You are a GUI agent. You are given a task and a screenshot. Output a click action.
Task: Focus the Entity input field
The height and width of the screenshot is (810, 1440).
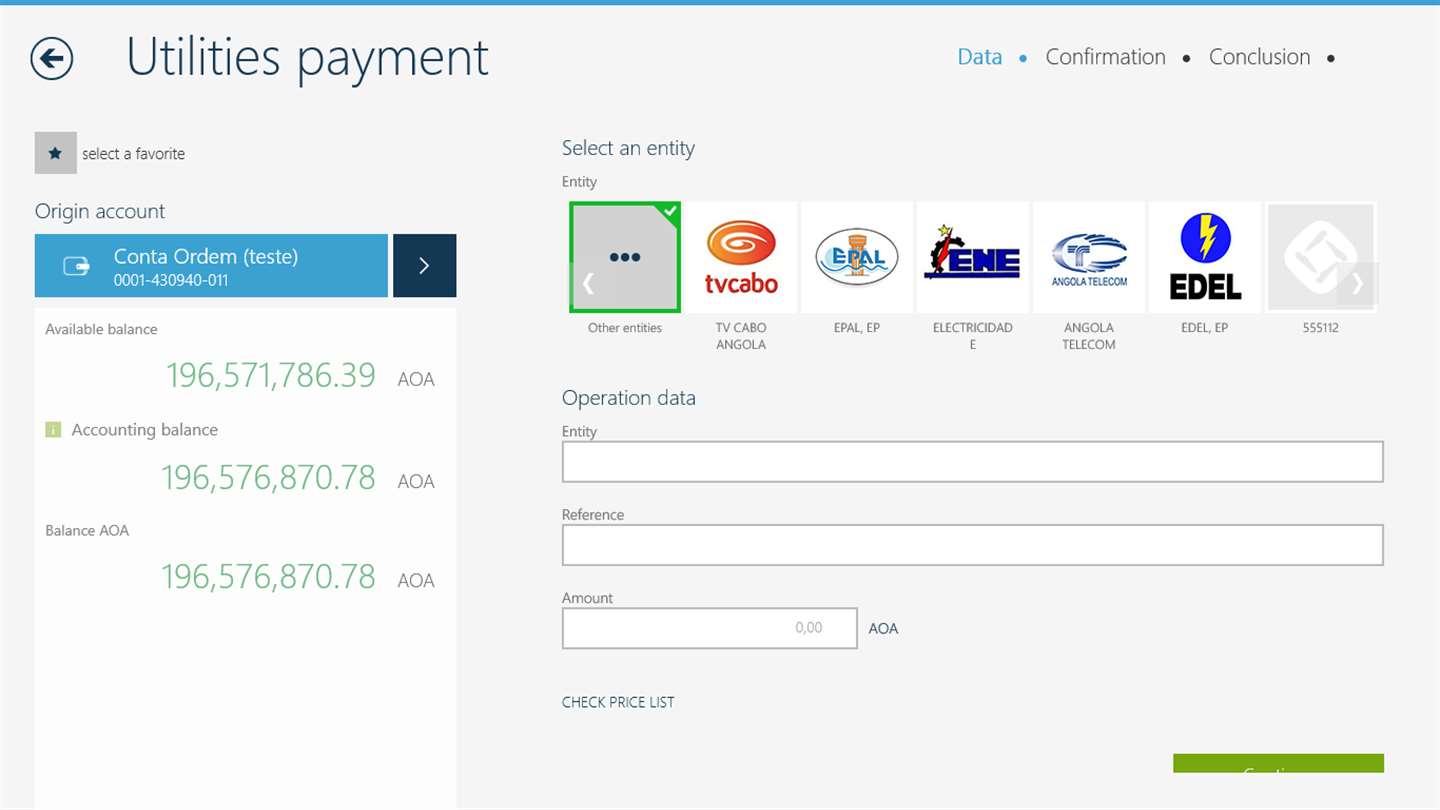click(973, 462)
